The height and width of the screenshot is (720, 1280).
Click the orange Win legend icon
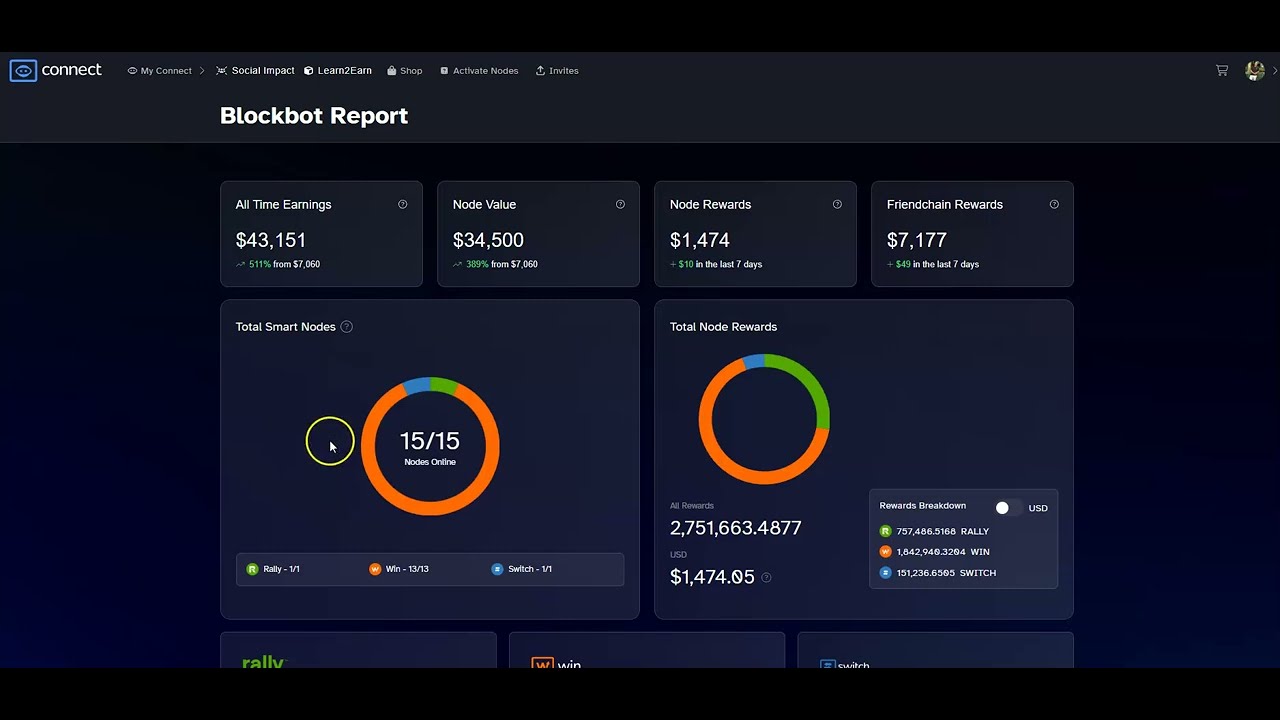tap(375, 569)
